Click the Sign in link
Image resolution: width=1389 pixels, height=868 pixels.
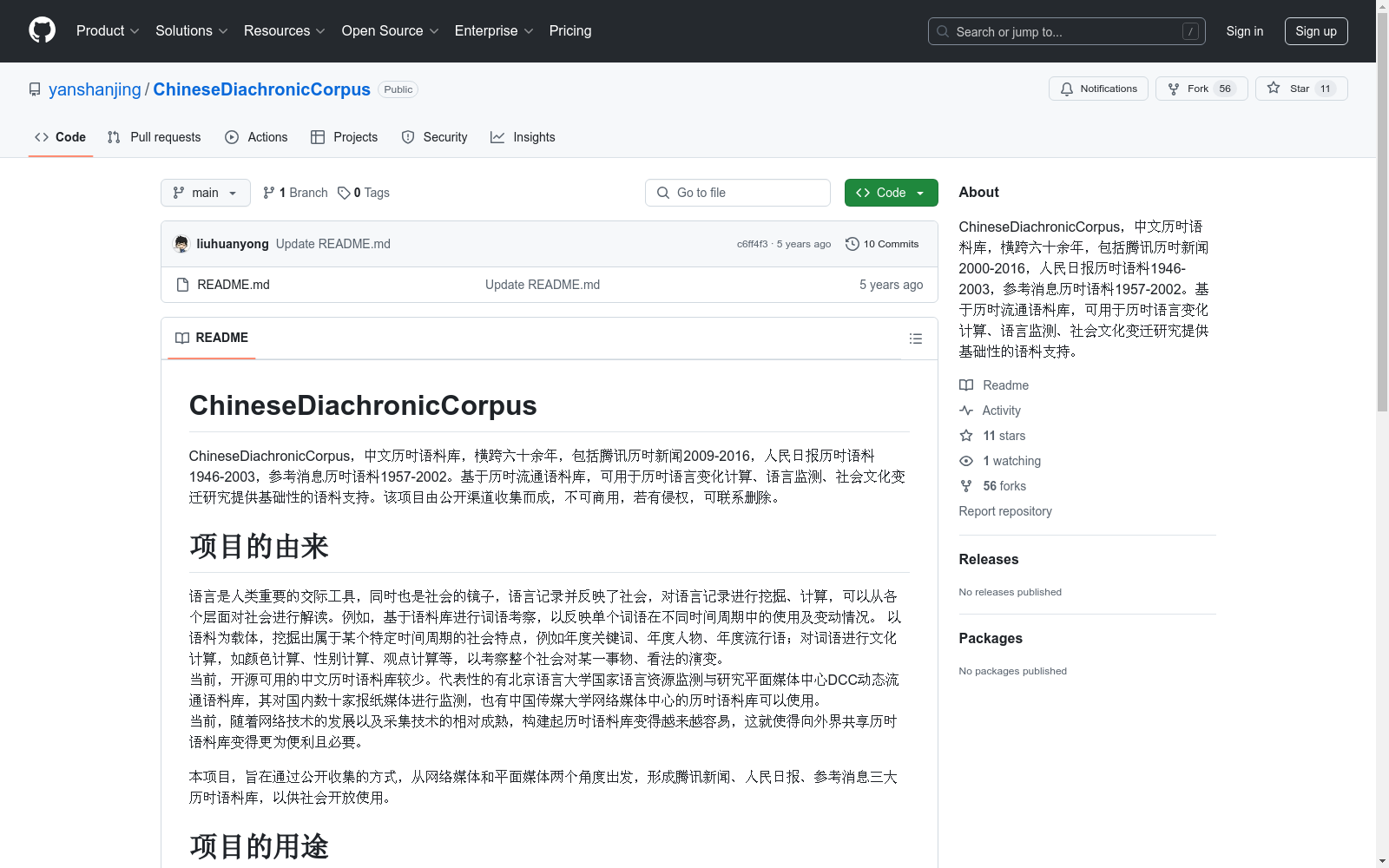[x=1244, y=31]
